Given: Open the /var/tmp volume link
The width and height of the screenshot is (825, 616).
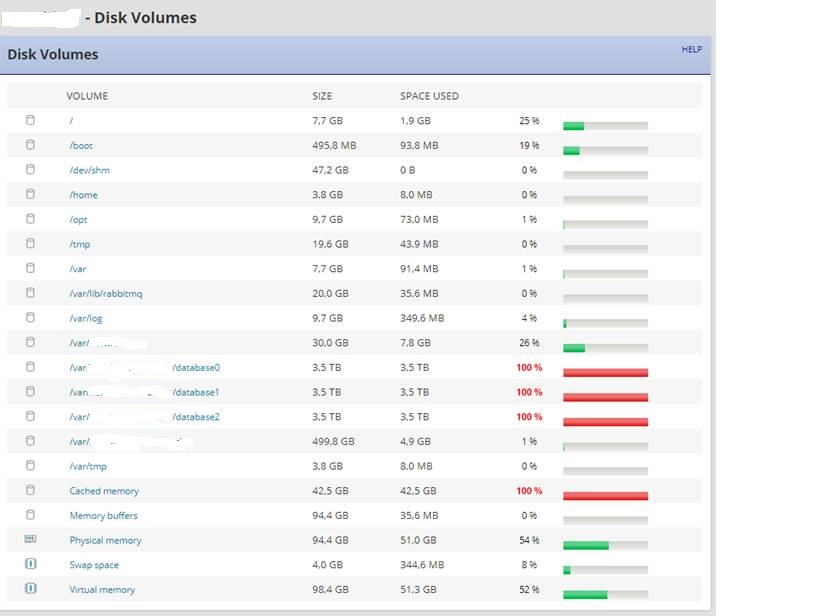Looking at the screenshot, I should click(88, 467).
